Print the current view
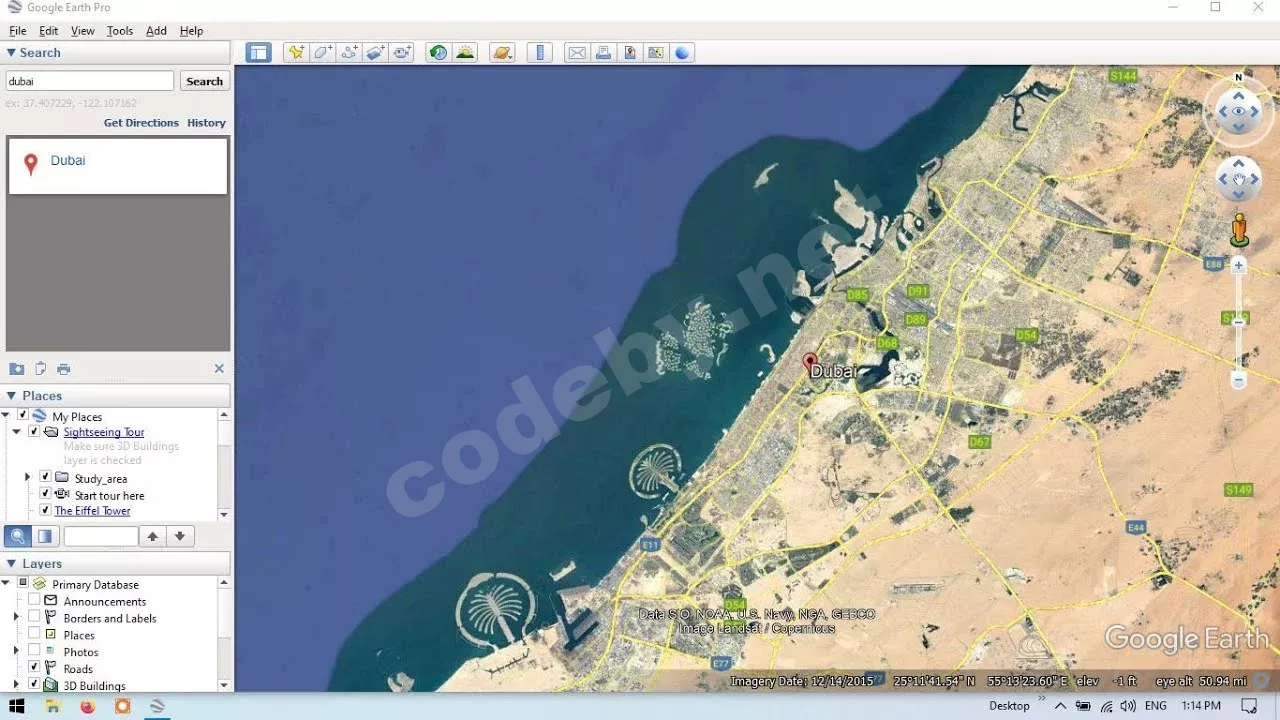 click(x=603, y=53)
